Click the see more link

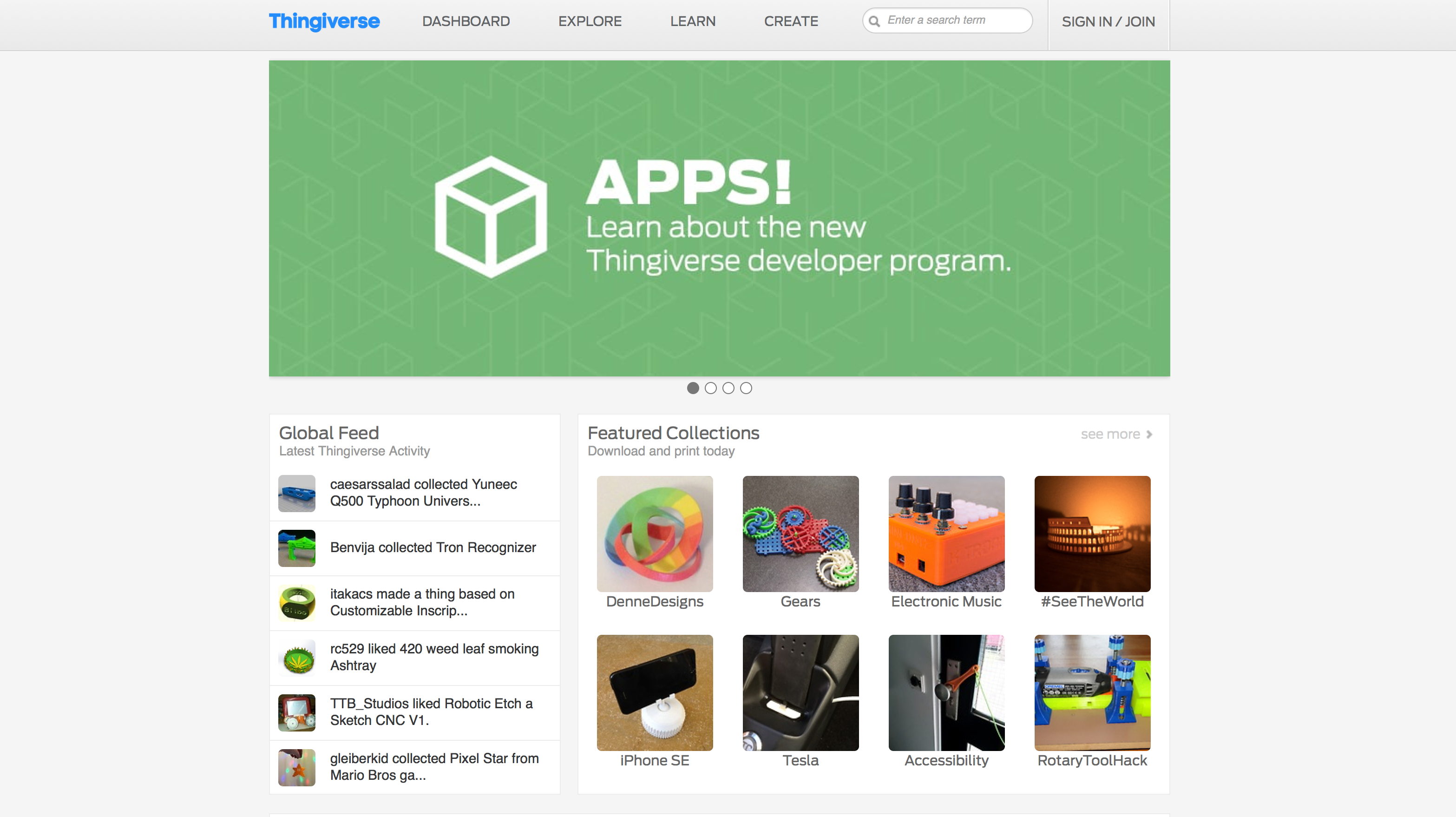click(x=1109, y=434)
